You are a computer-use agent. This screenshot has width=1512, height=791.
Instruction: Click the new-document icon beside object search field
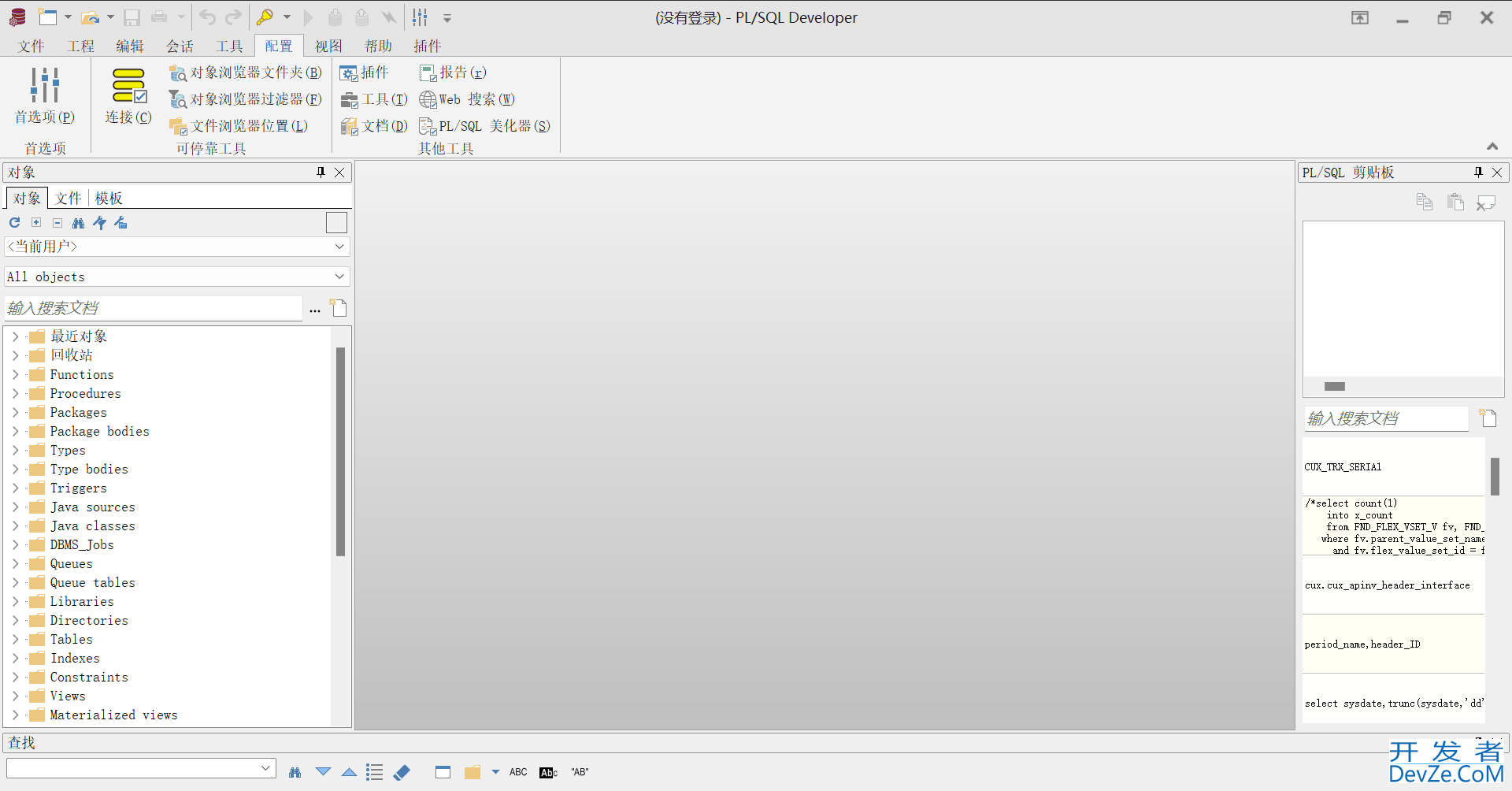coord(339,307)
